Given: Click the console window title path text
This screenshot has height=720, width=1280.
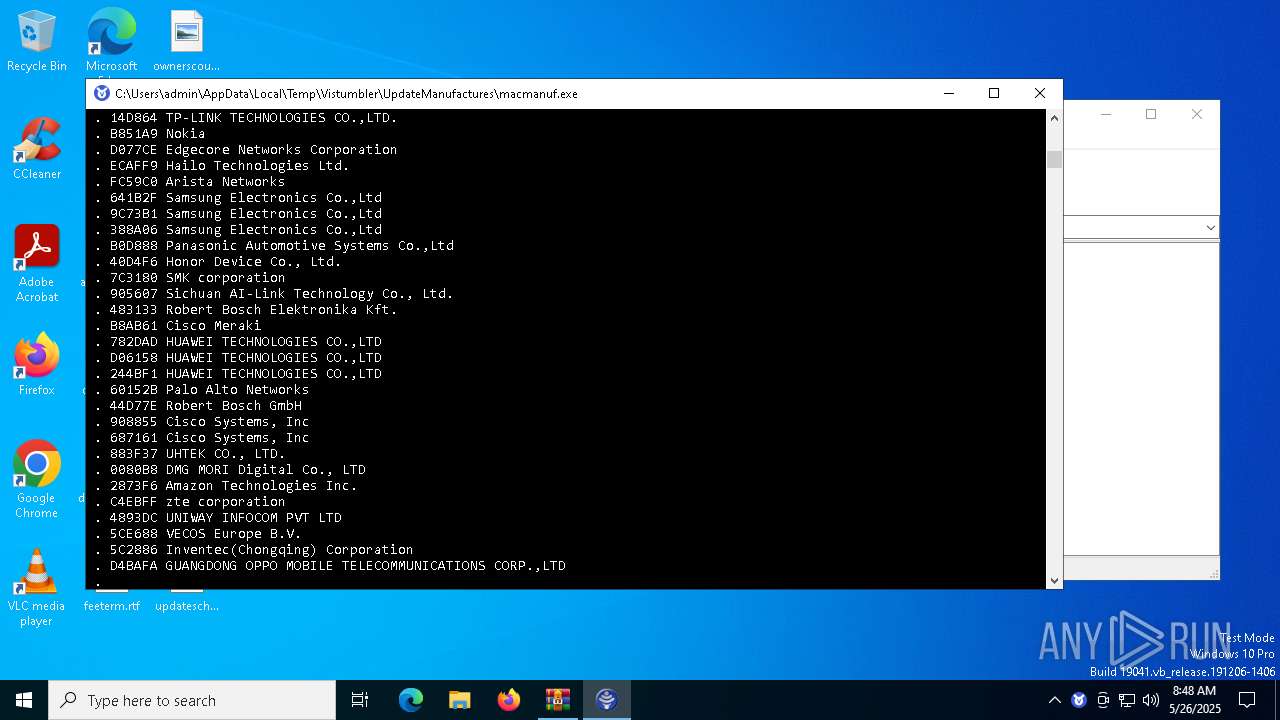Looking at the screenshot, I should 346,94.
